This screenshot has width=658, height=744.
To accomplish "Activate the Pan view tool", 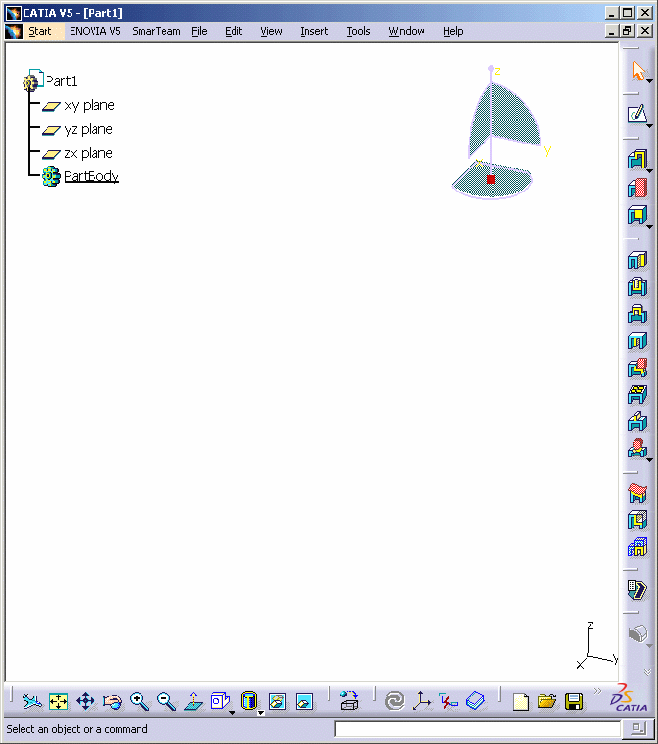I will tap(85, 702).
